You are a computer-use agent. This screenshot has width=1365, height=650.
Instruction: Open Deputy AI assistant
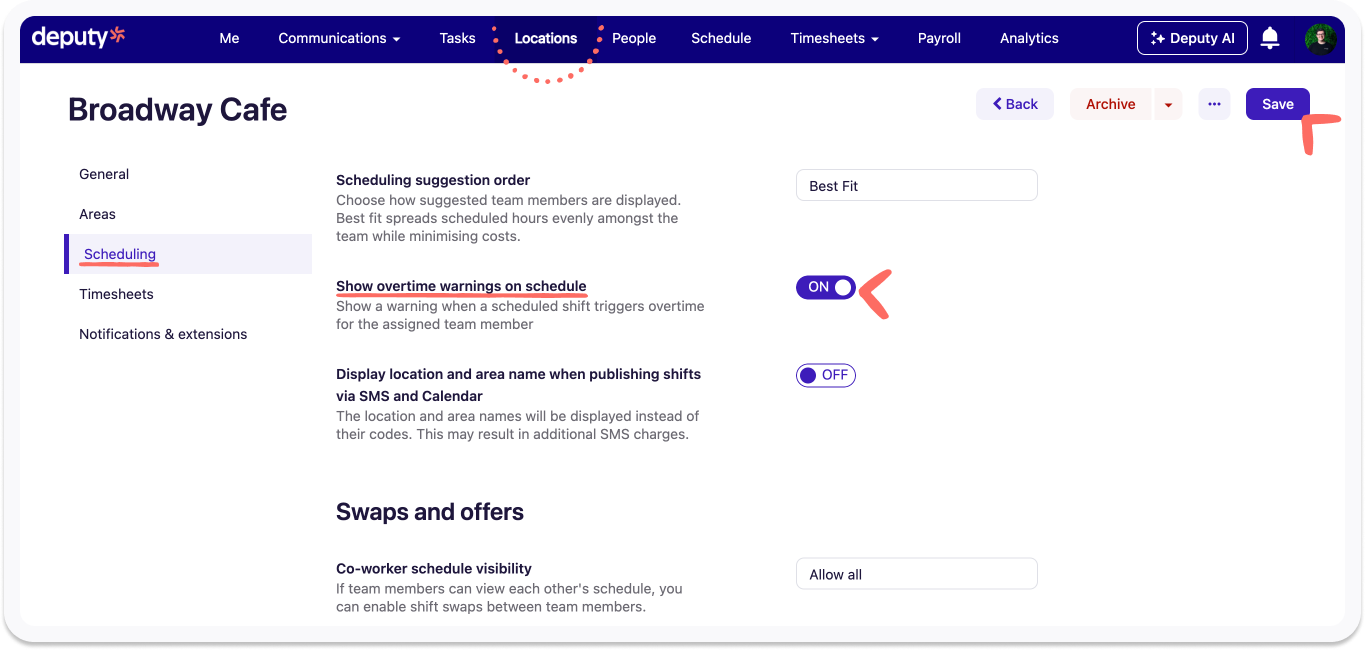pos(1192,38)
